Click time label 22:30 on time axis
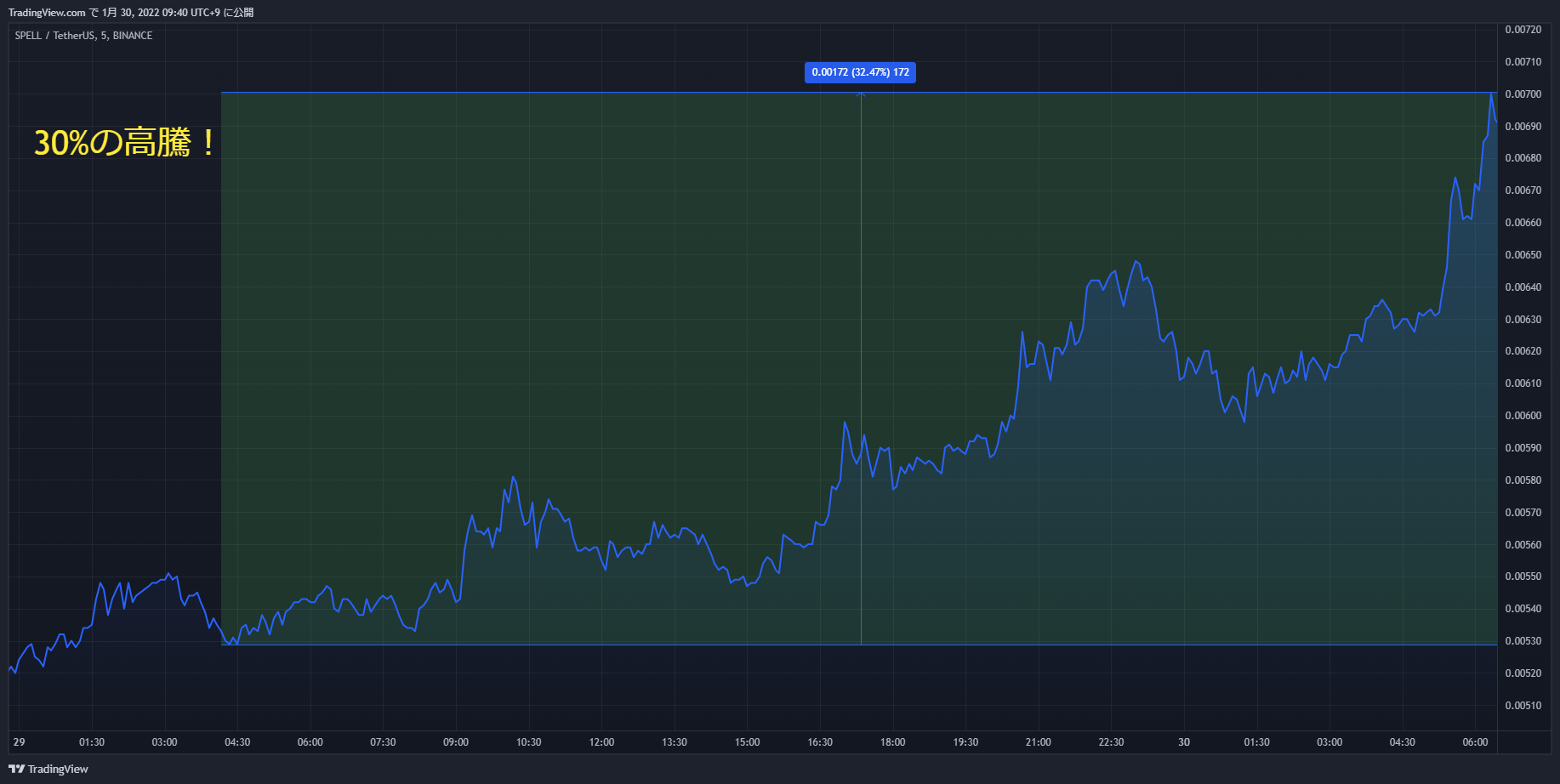The image size is (1560, 784). 1111,742
